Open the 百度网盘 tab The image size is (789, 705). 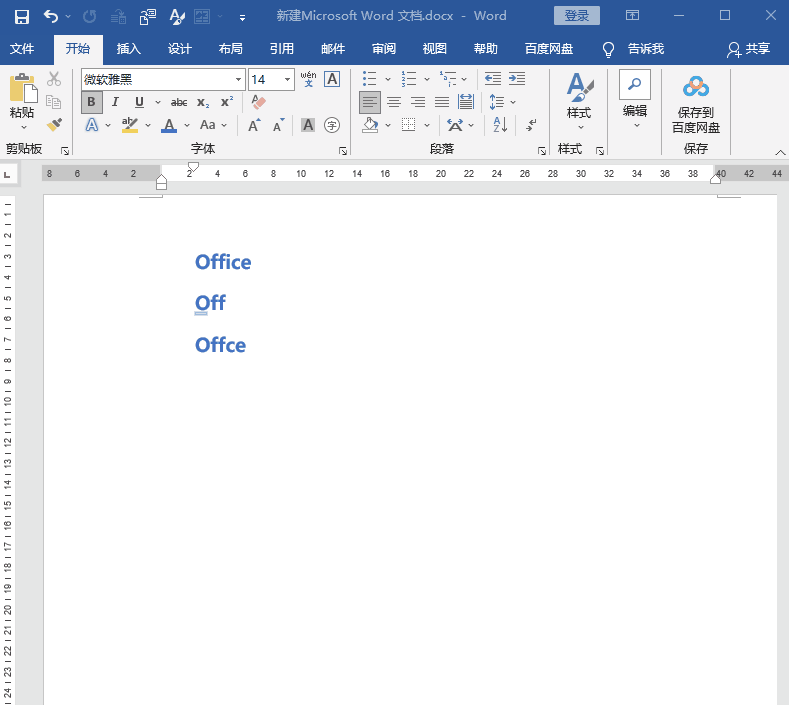click(x=548, y=49)
